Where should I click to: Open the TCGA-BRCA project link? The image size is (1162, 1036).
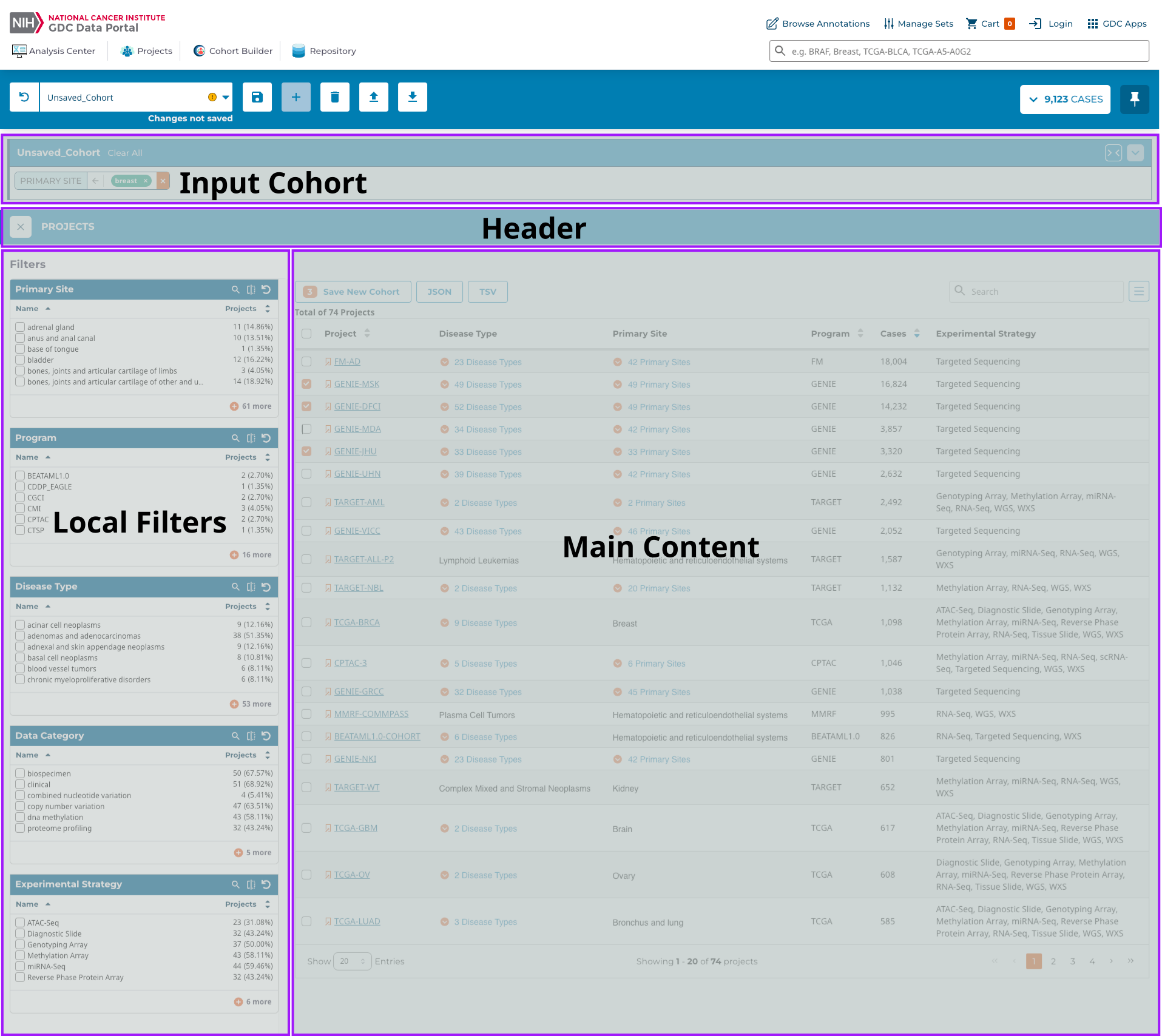pyautogui.click(x=357, y=622)
